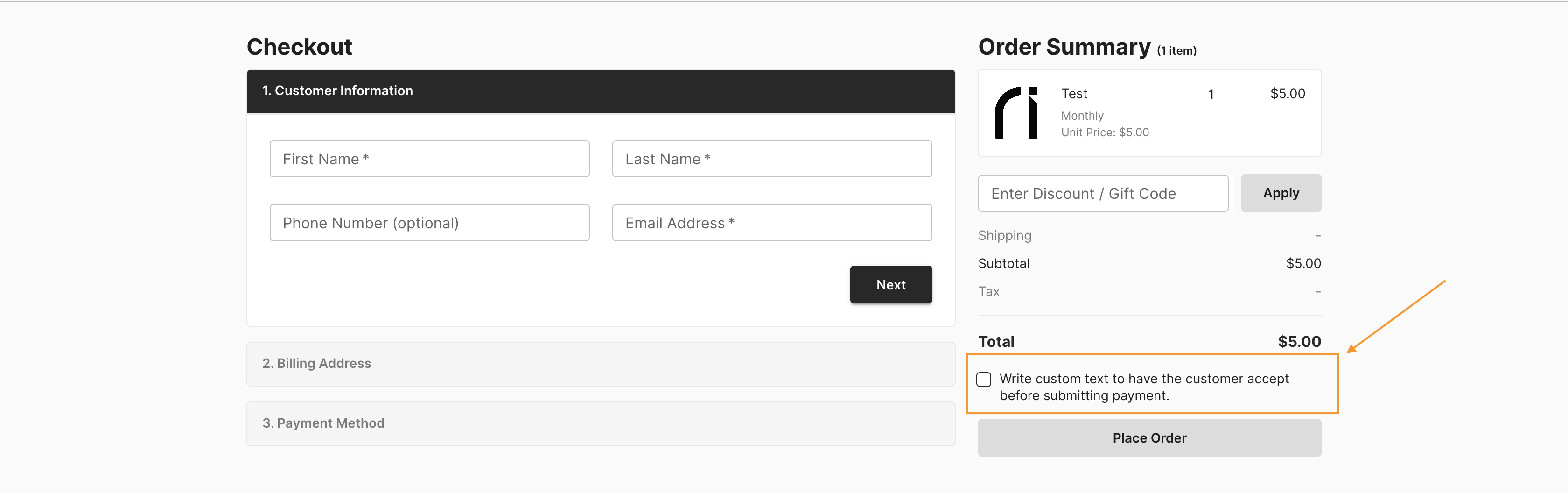Click the Checkout page heading
The width and height of the screenshot is (1568, 493).
(299, 47)
